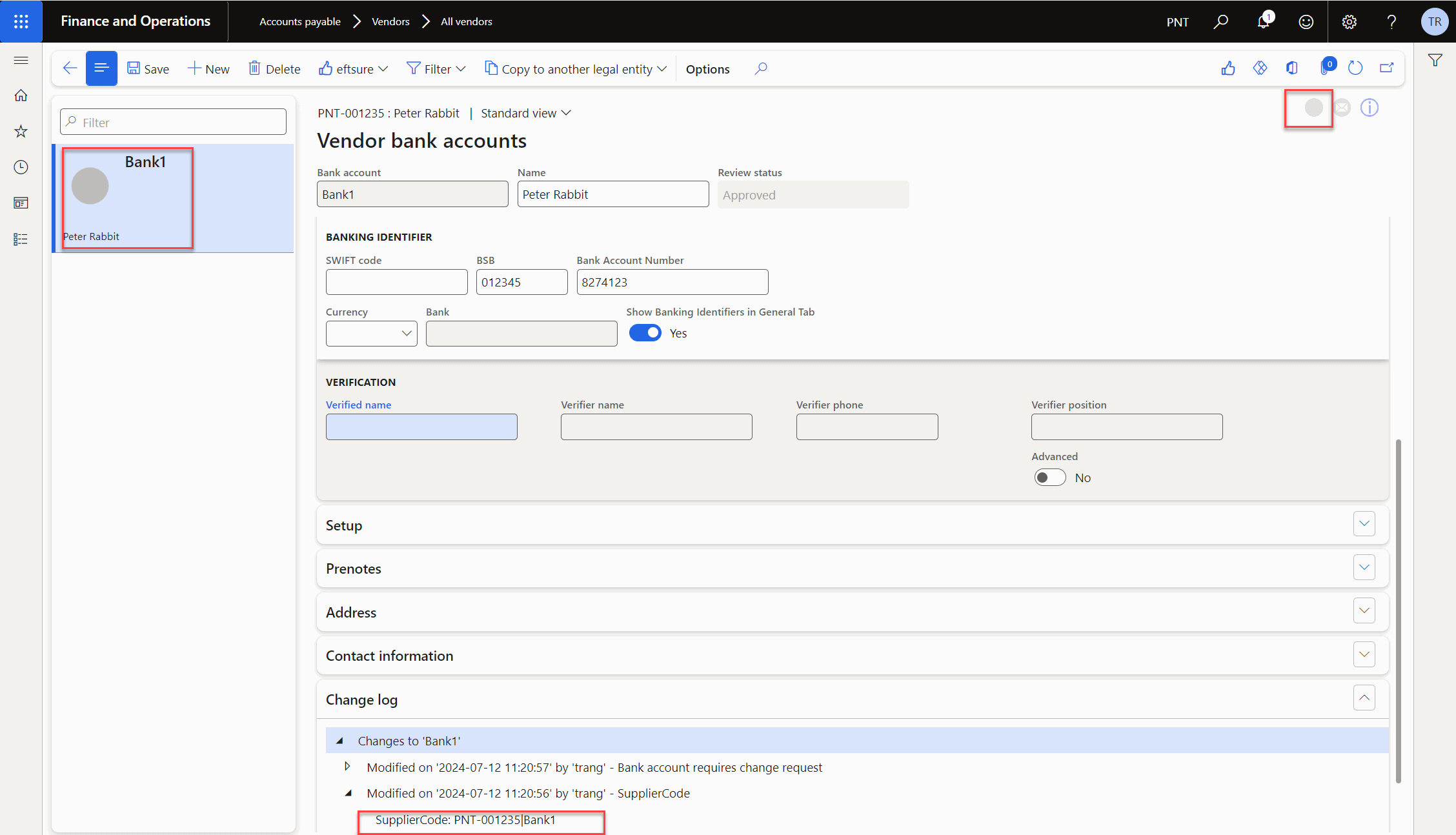Click the Delete button
This screenshot has width=1456, height=835.
(x=275, y=68)
